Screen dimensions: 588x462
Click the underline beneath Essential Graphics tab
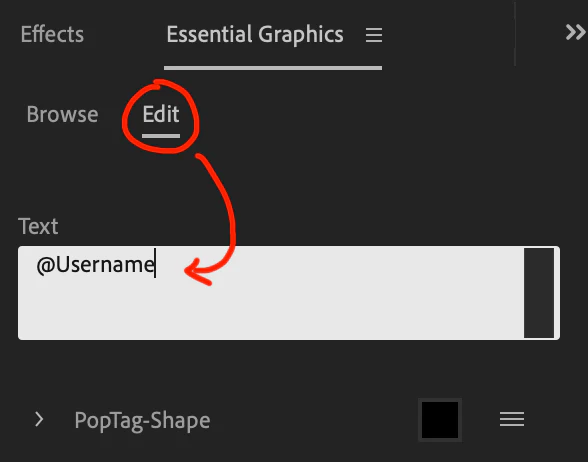click(x=273, y=68)
